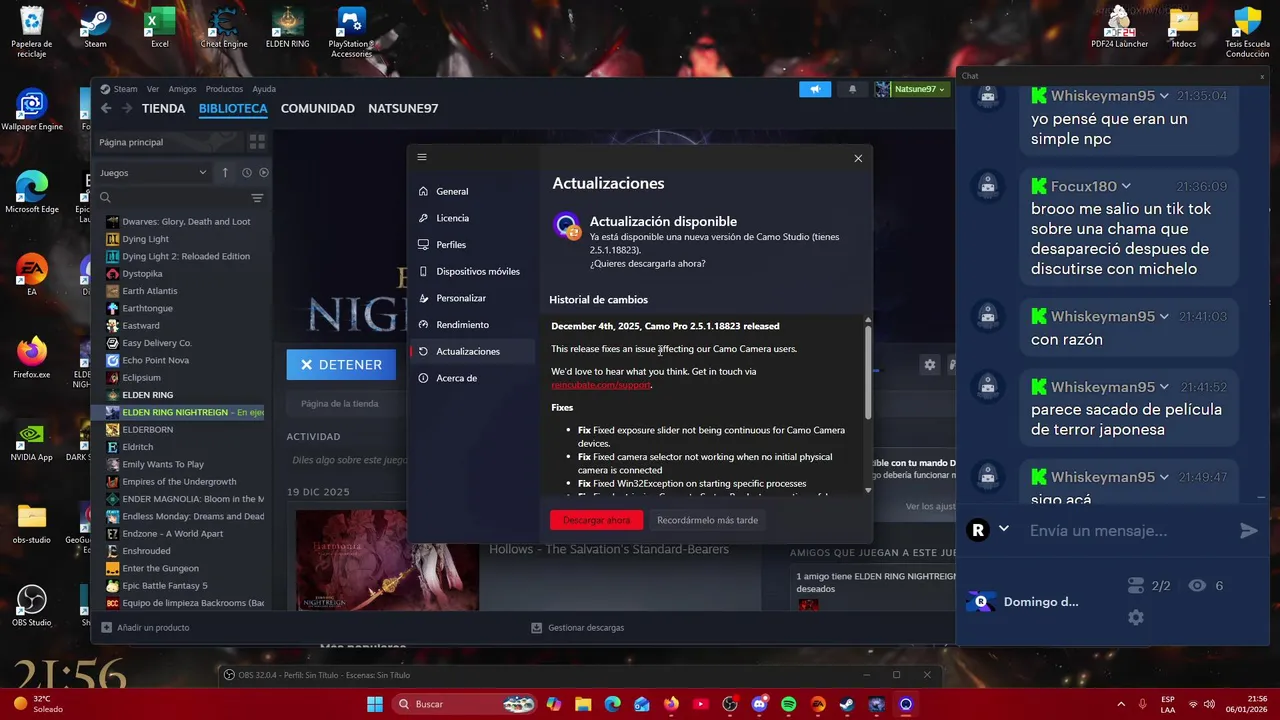Open Wallpaper Engine desktop icon
1280x720 pixels.
click(32, 111)
